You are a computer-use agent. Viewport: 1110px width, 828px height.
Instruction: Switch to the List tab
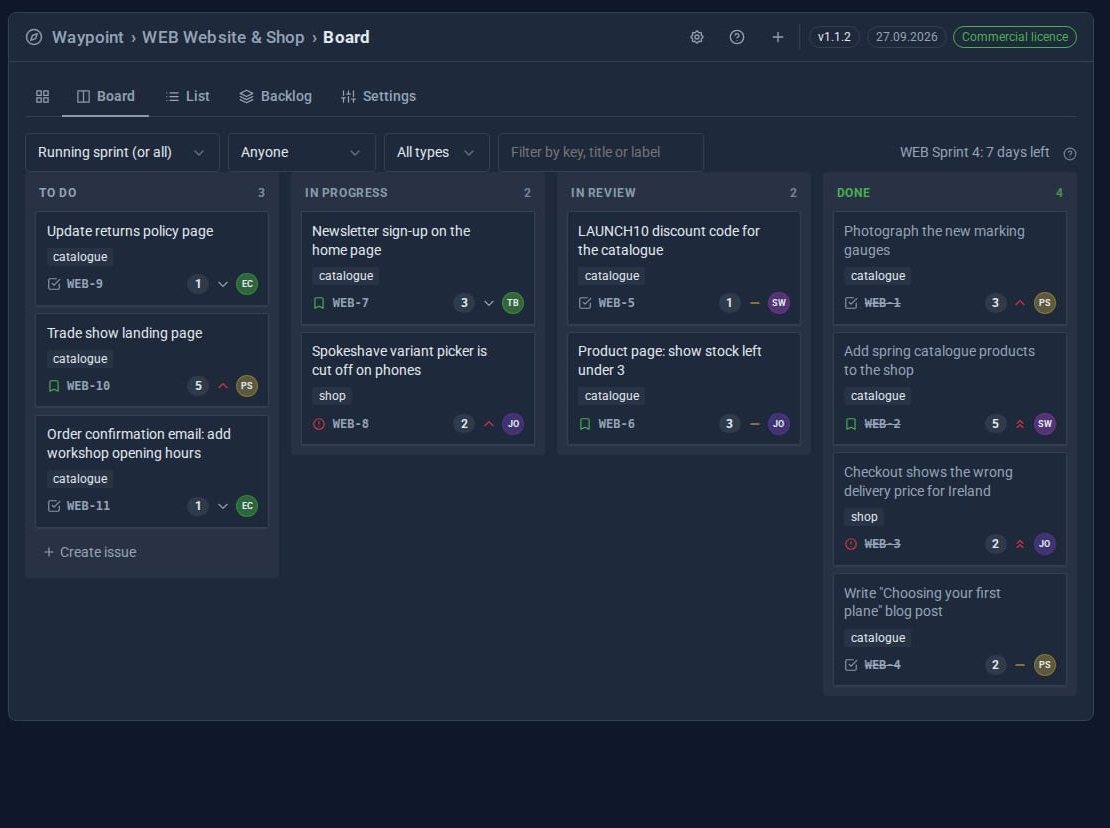tap(188, 96)
